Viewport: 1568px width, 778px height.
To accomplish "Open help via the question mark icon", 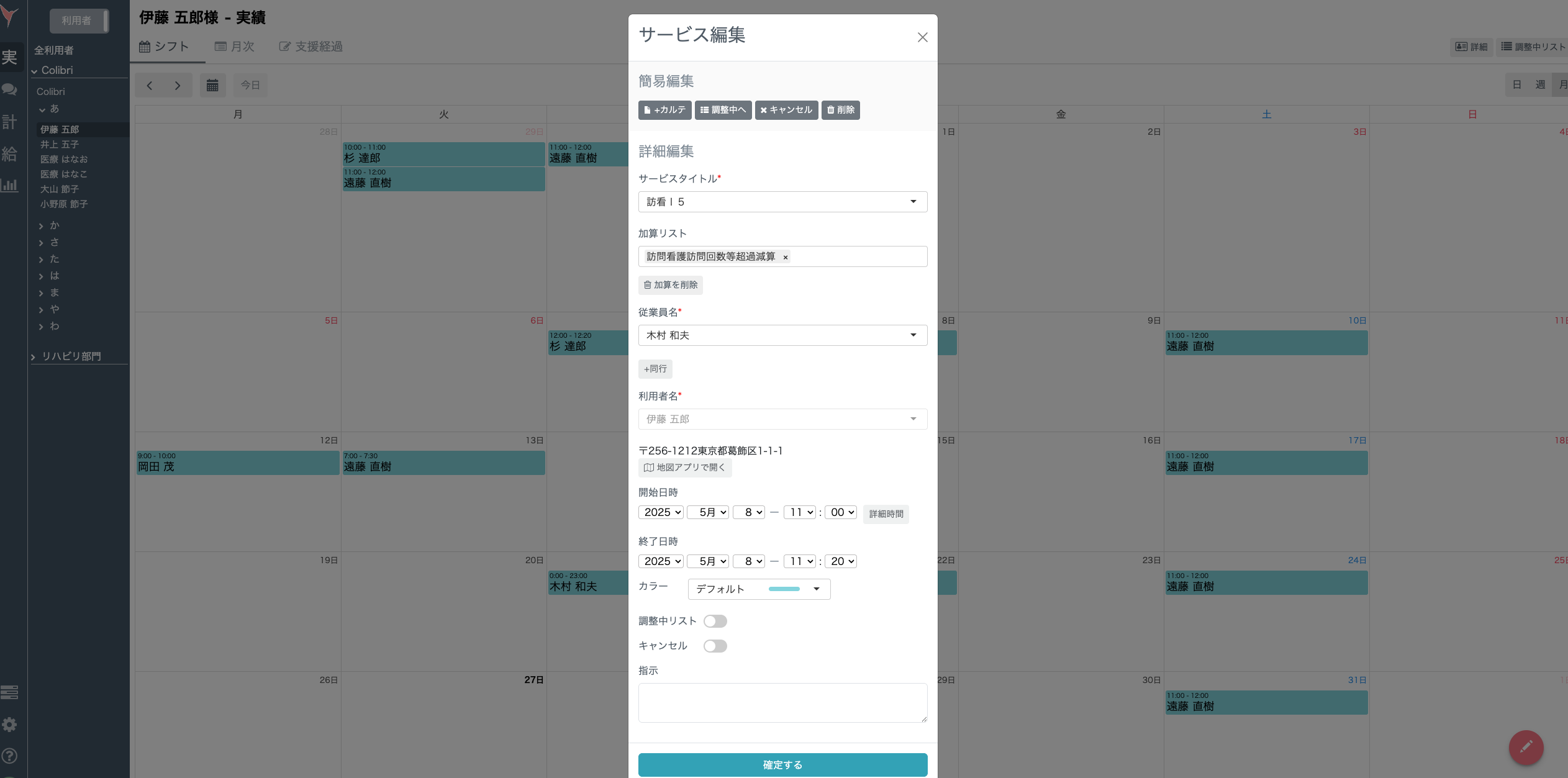I will [x=10, y=756].
